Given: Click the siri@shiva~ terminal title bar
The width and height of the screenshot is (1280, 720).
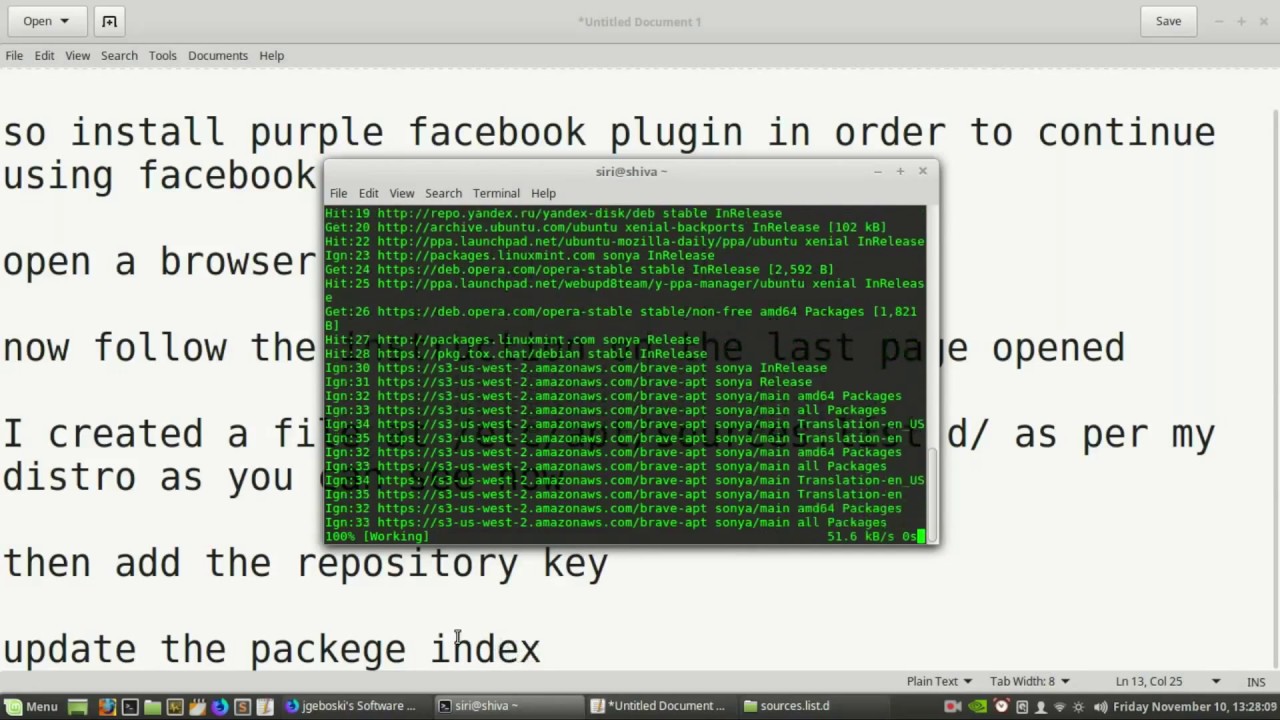Looking at the screenshot, I should [x=631, y=171].
